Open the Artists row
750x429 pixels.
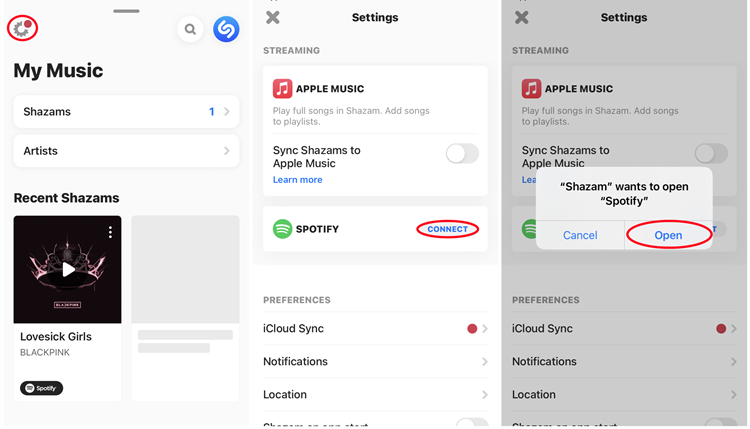tap(126, 151)
